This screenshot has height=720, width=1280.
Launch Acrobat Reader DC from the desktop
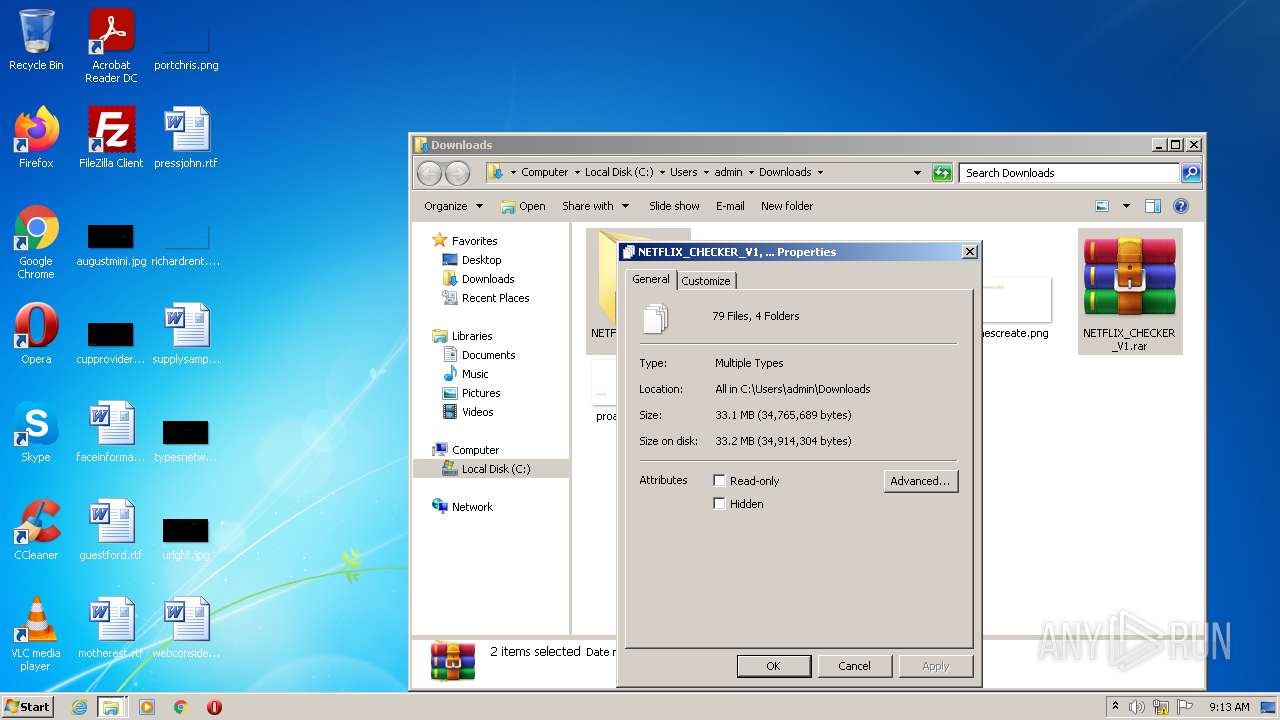click(111, 46)
